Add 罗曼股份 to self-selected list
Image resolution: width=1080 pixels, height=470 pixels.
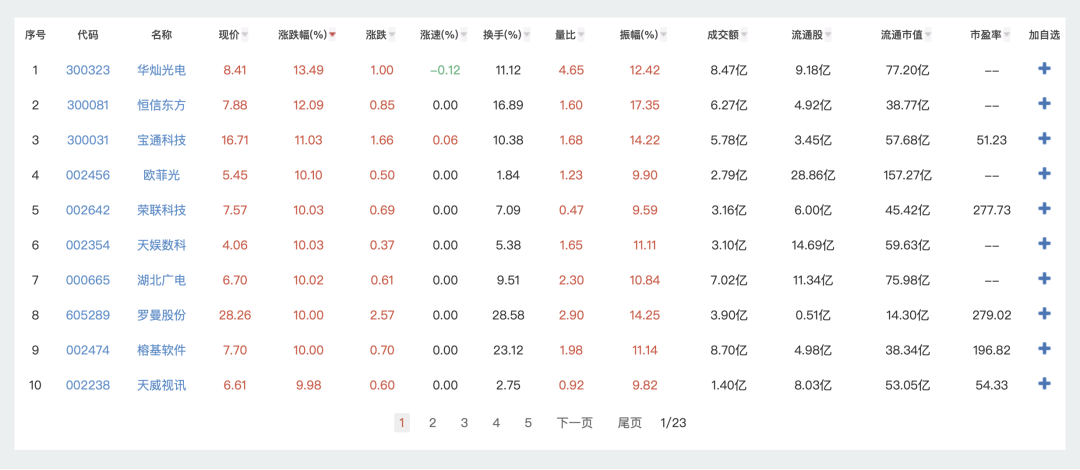point(1044,314)
